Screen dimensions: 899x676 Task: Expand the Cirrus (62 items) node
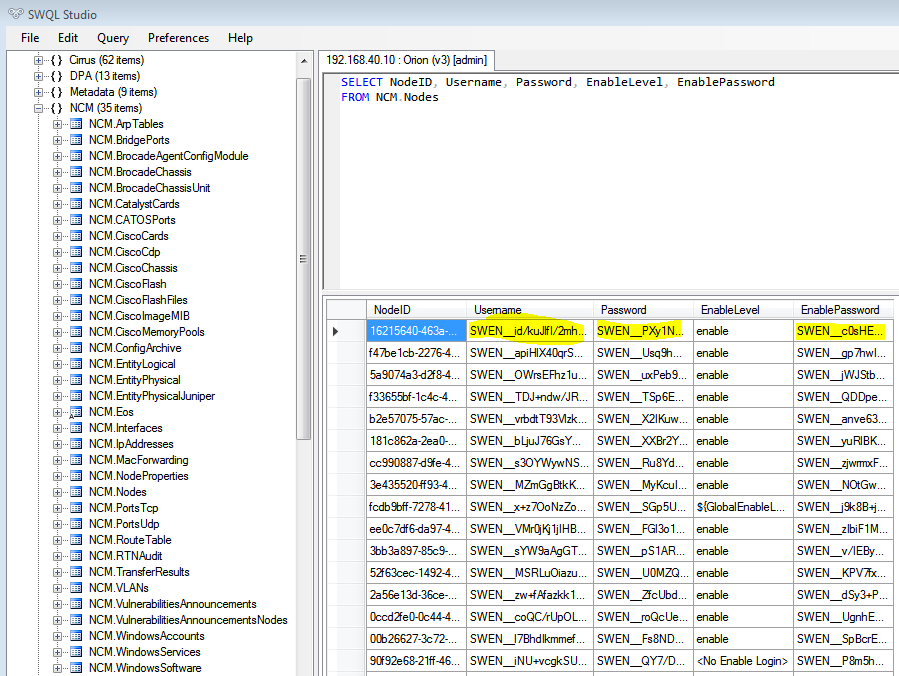39,60
